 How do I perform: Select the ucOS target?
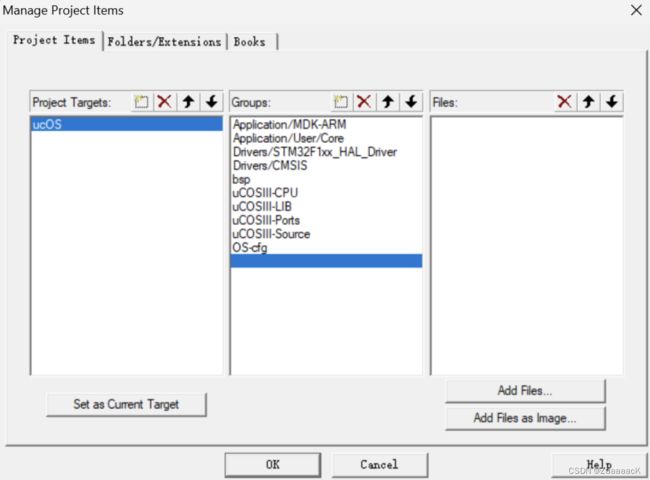pos(126,124)
